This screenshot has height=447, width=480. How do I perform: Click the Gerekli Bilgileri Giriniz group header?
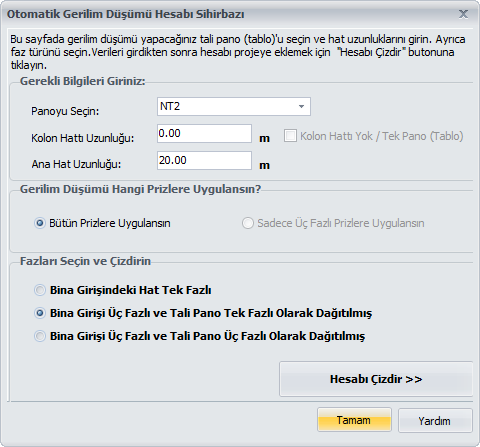click(83, 81)
